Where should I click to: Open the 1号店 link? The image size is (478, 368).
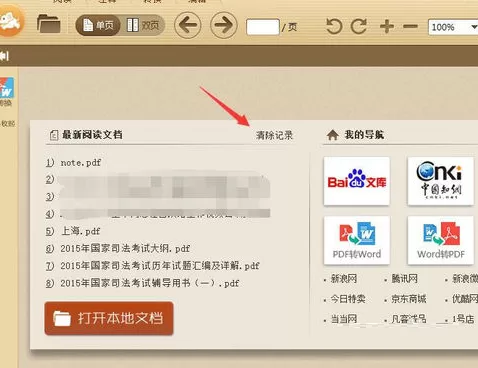463,319
